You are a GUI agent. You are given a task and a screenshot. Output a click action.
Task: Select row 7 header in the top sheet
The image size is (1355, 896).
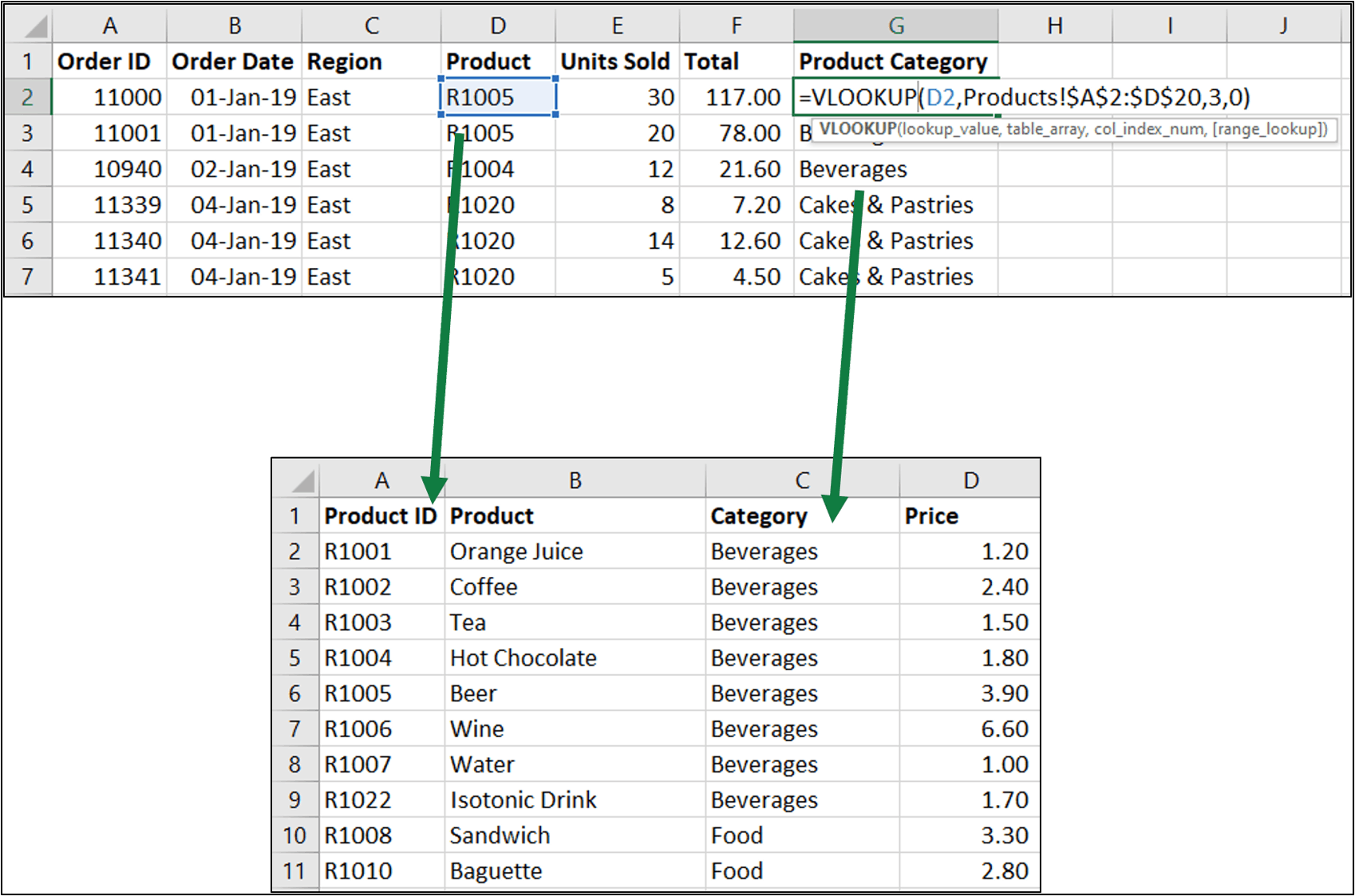[x=29, y=277]
